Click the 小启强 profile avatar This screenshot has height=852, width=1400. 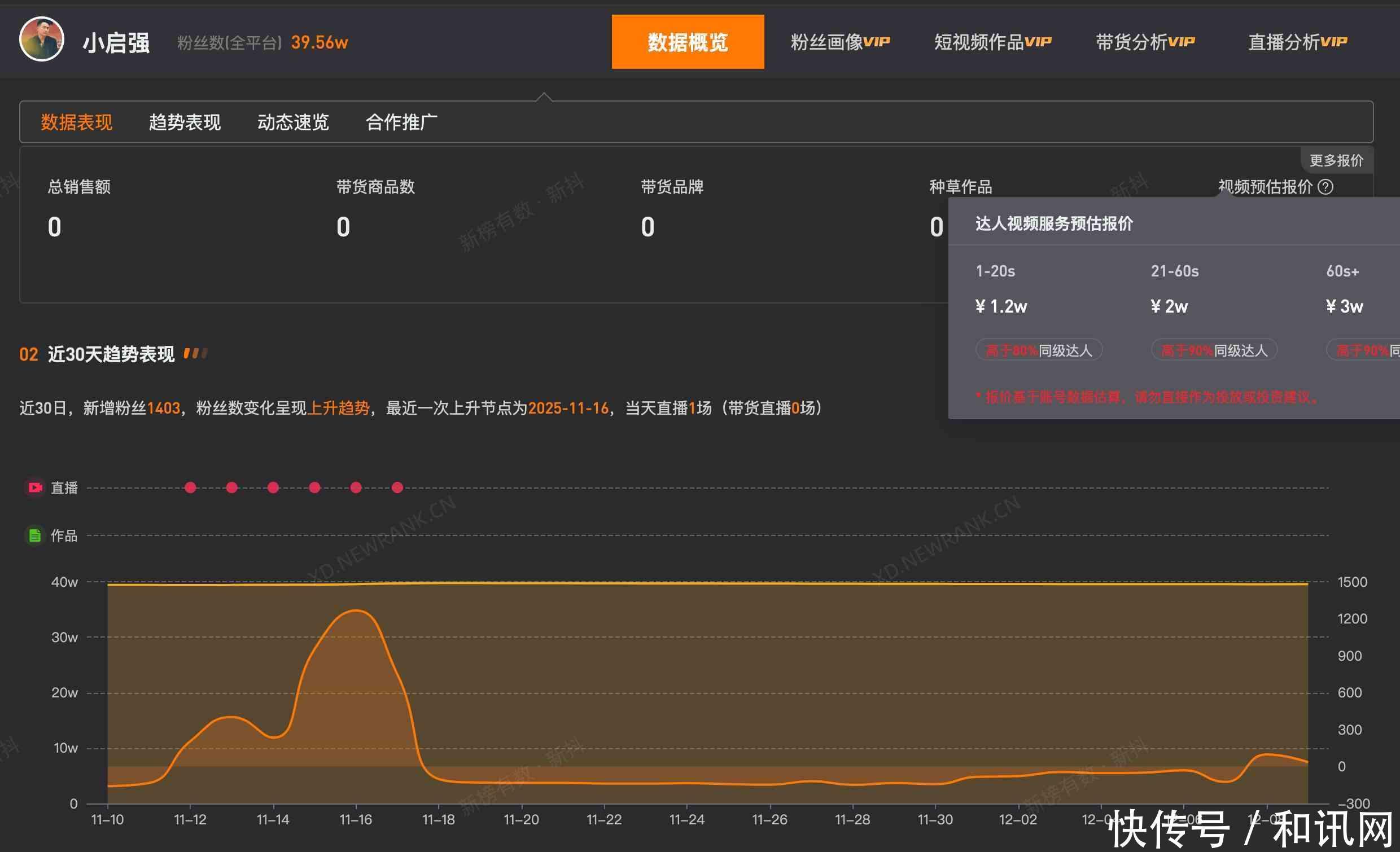[41, 39]
